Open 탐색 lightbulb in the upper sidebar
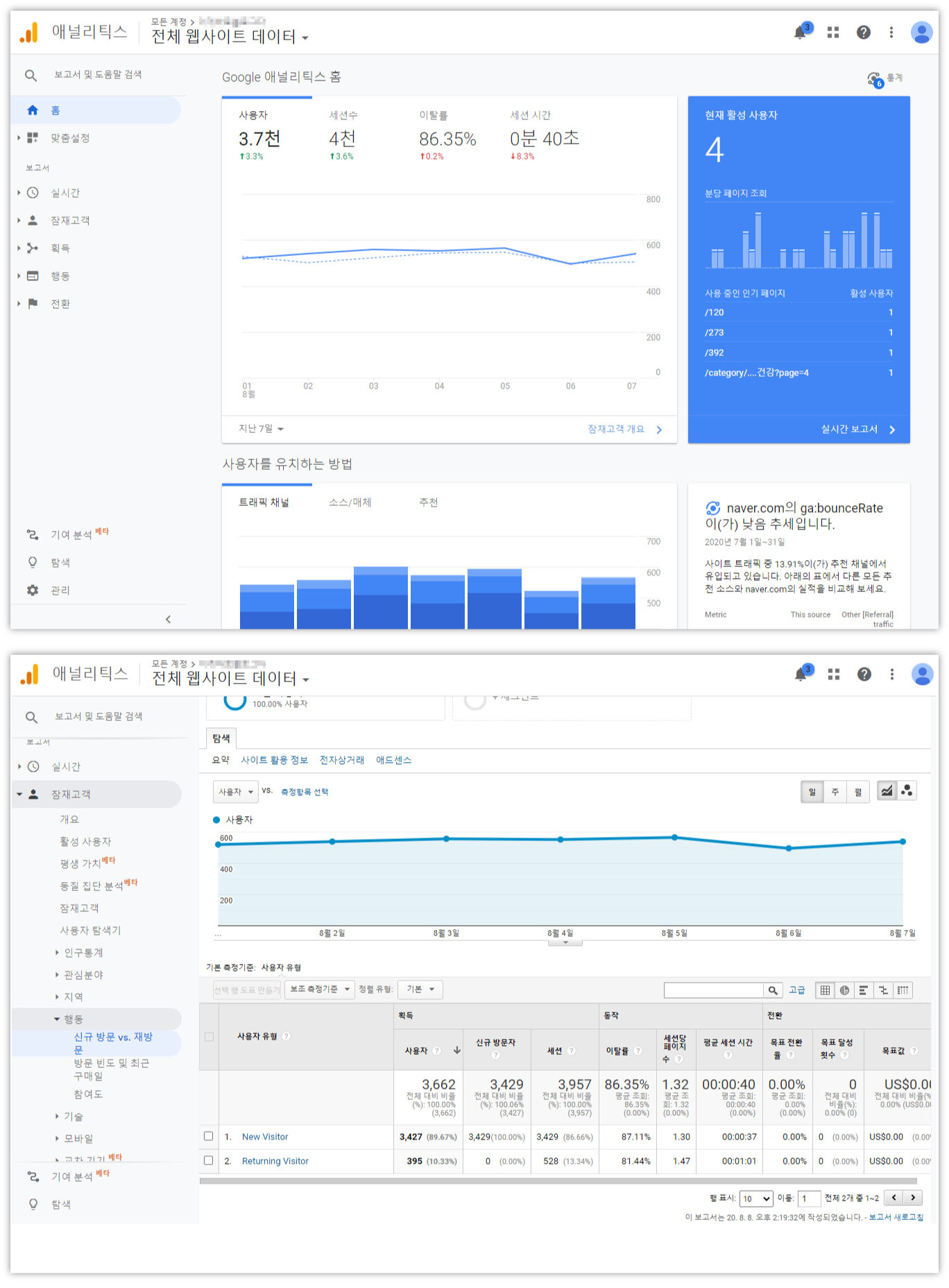The width and height of the screenshot is (949, 1288). coord(33,562)
